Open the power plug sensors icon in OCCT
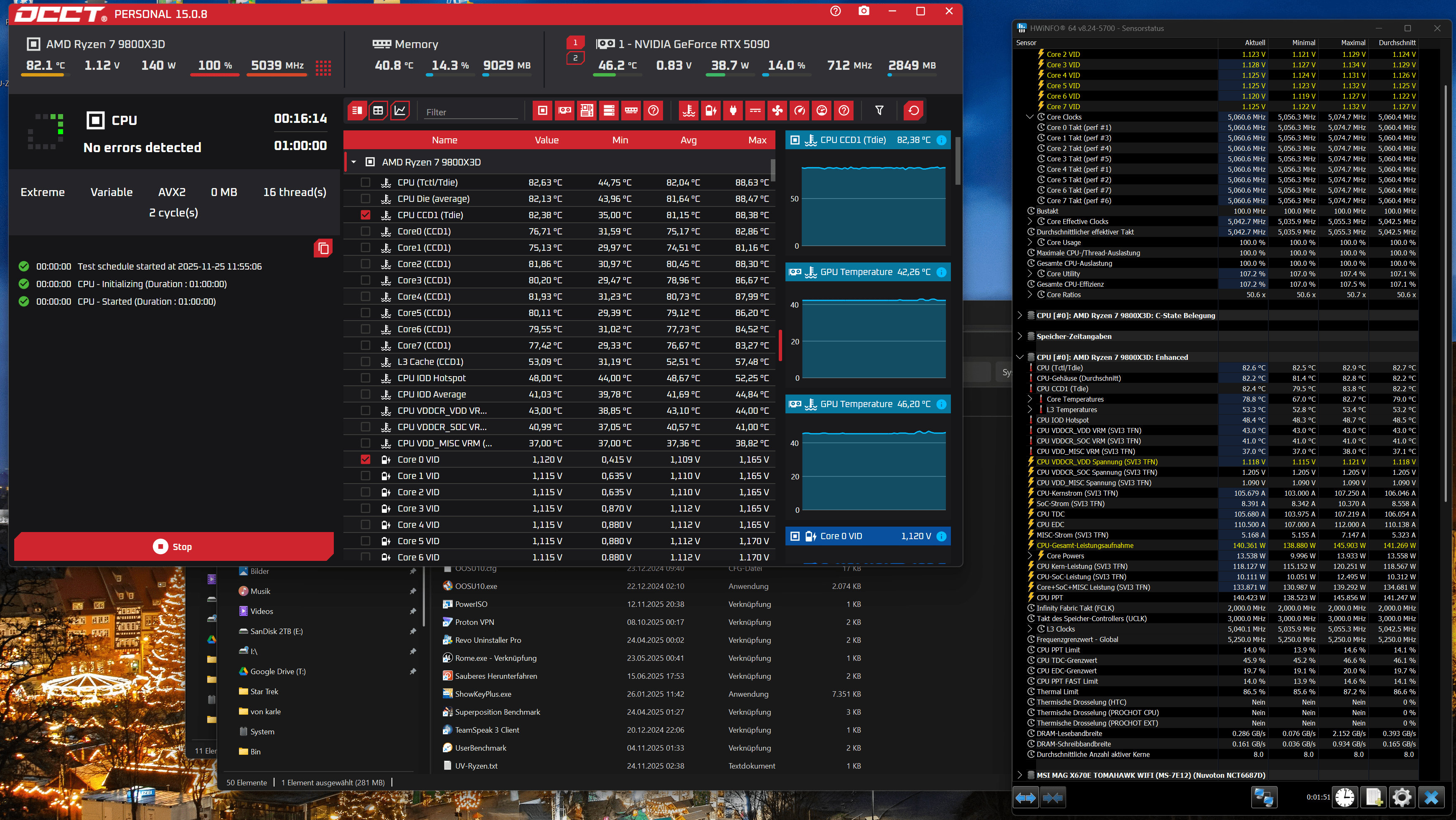This screenshot has height=820, width=1456. tap(732, 111)
